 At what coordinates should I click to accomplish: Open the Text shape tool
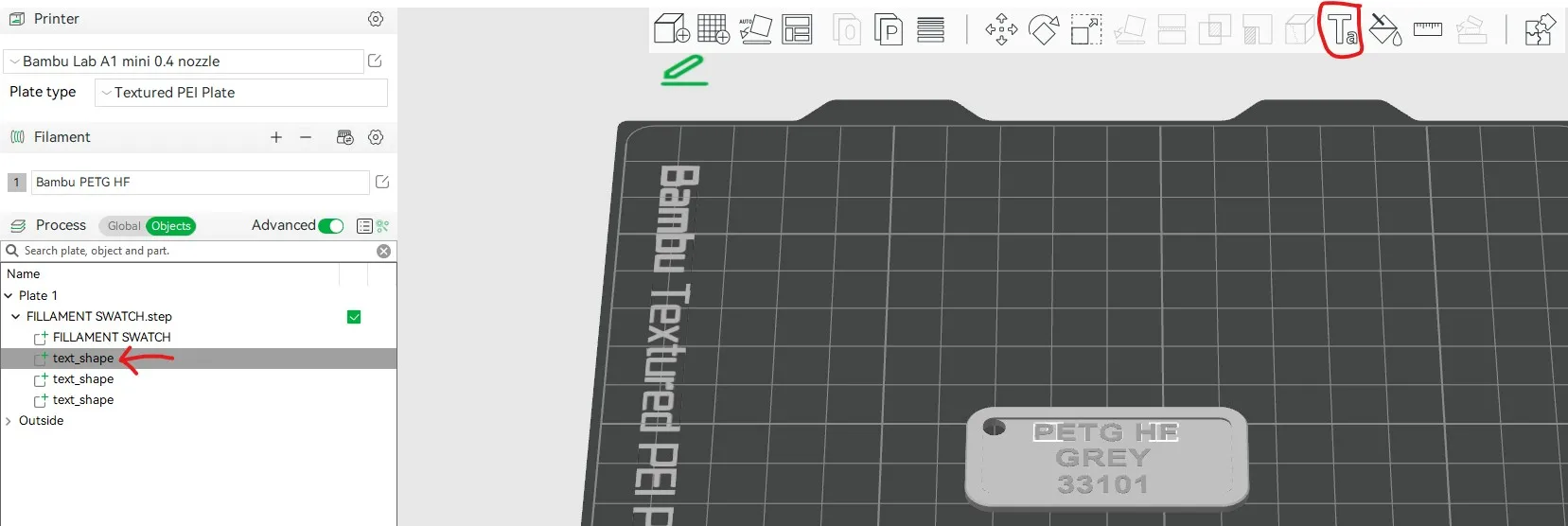point(1342,29)
